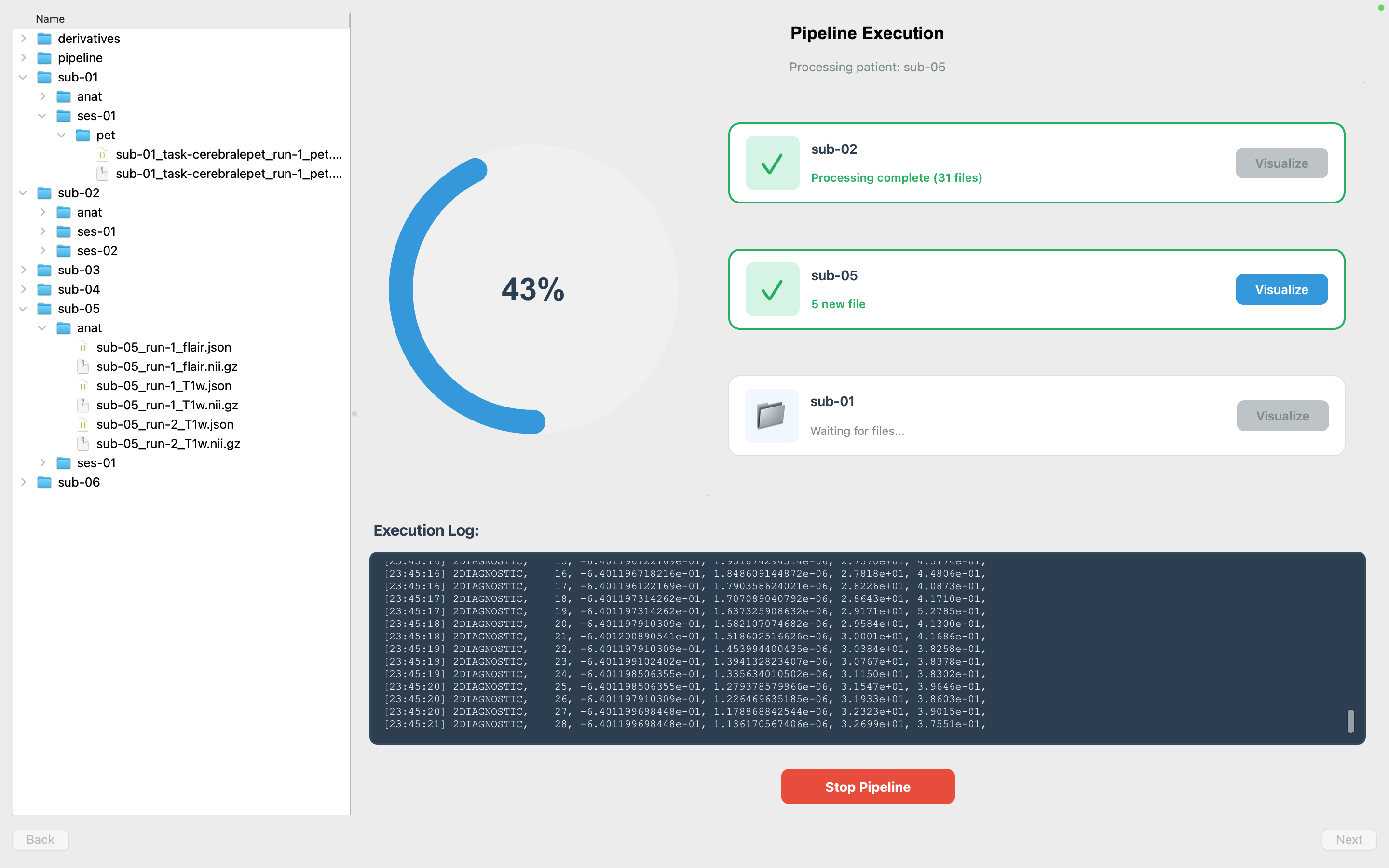Click the Visualize button for sub-01

tap(1282, 416)
